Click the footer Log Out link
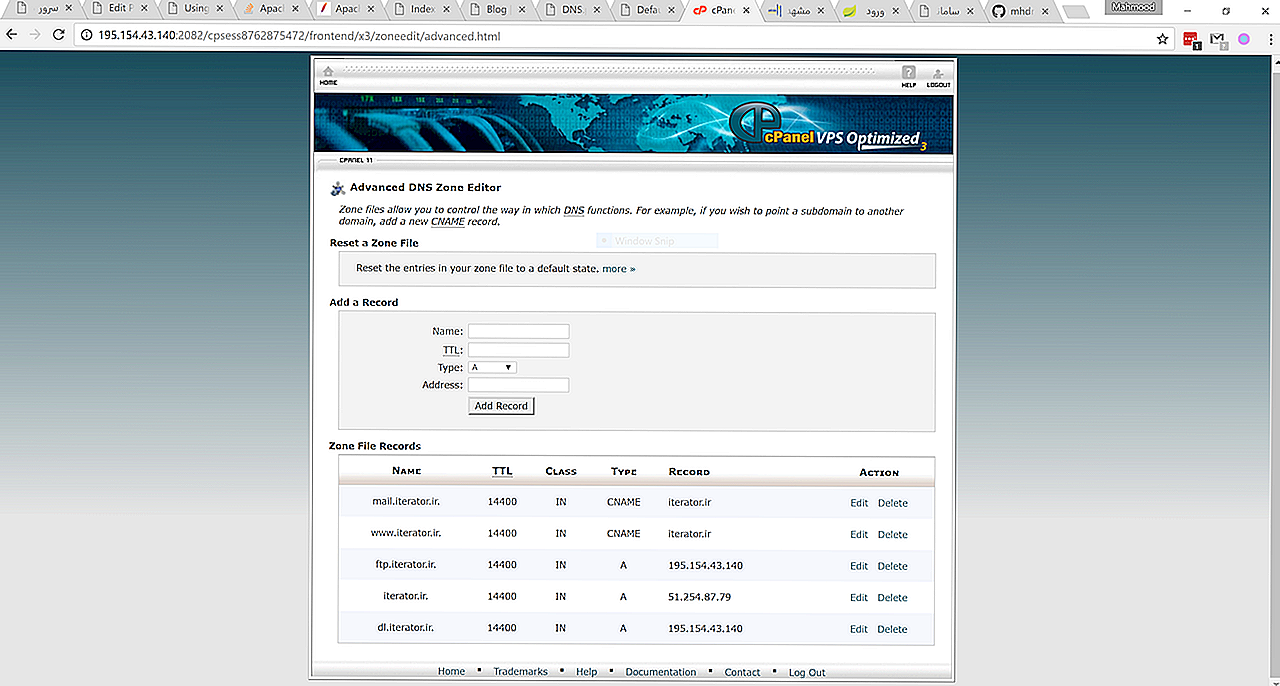The image size is (1280, 686). pyautogui.click(x=807, y=672)
